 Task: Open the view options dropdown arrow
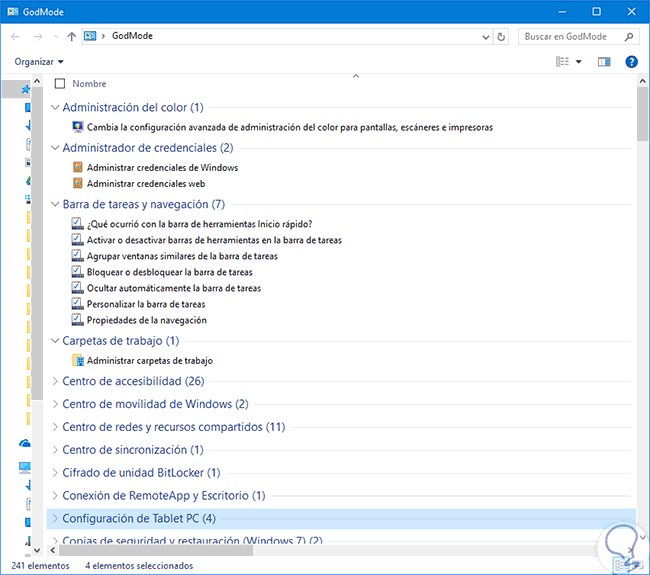pos(579,62)
